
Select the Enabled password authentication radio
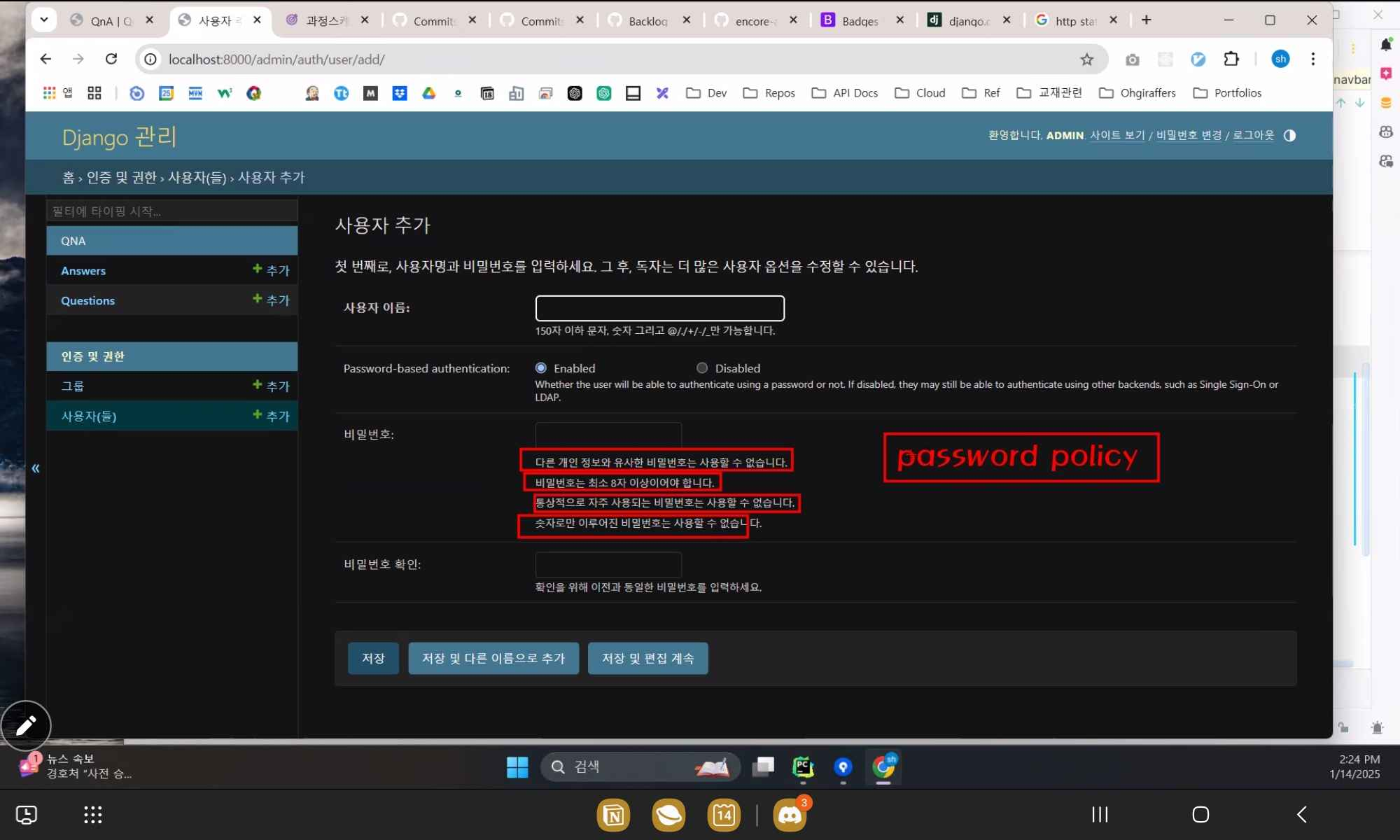[541, 368]
